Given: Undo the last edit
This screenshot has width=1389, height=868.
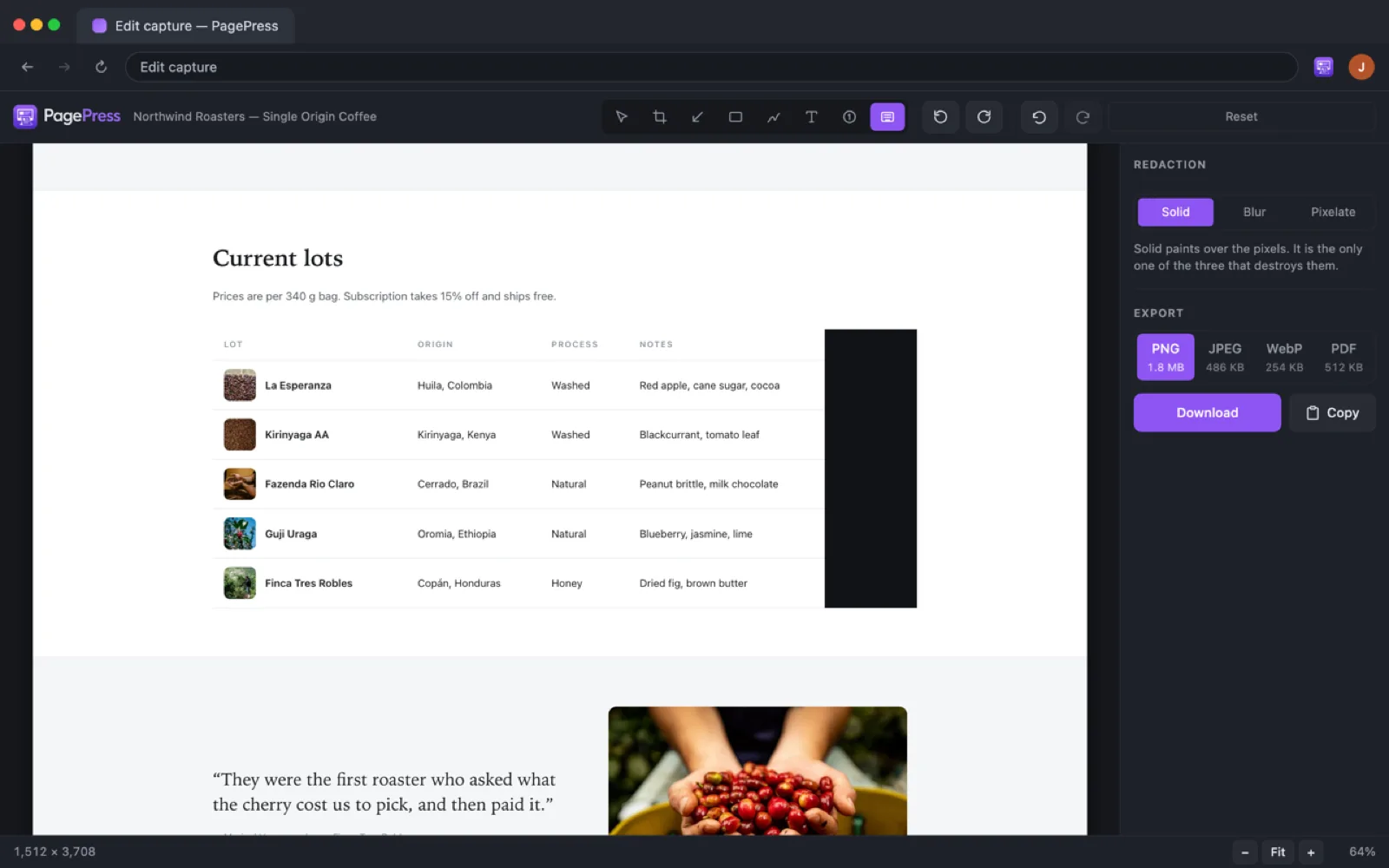Looking at the screenshot, I should (1039, 117).
